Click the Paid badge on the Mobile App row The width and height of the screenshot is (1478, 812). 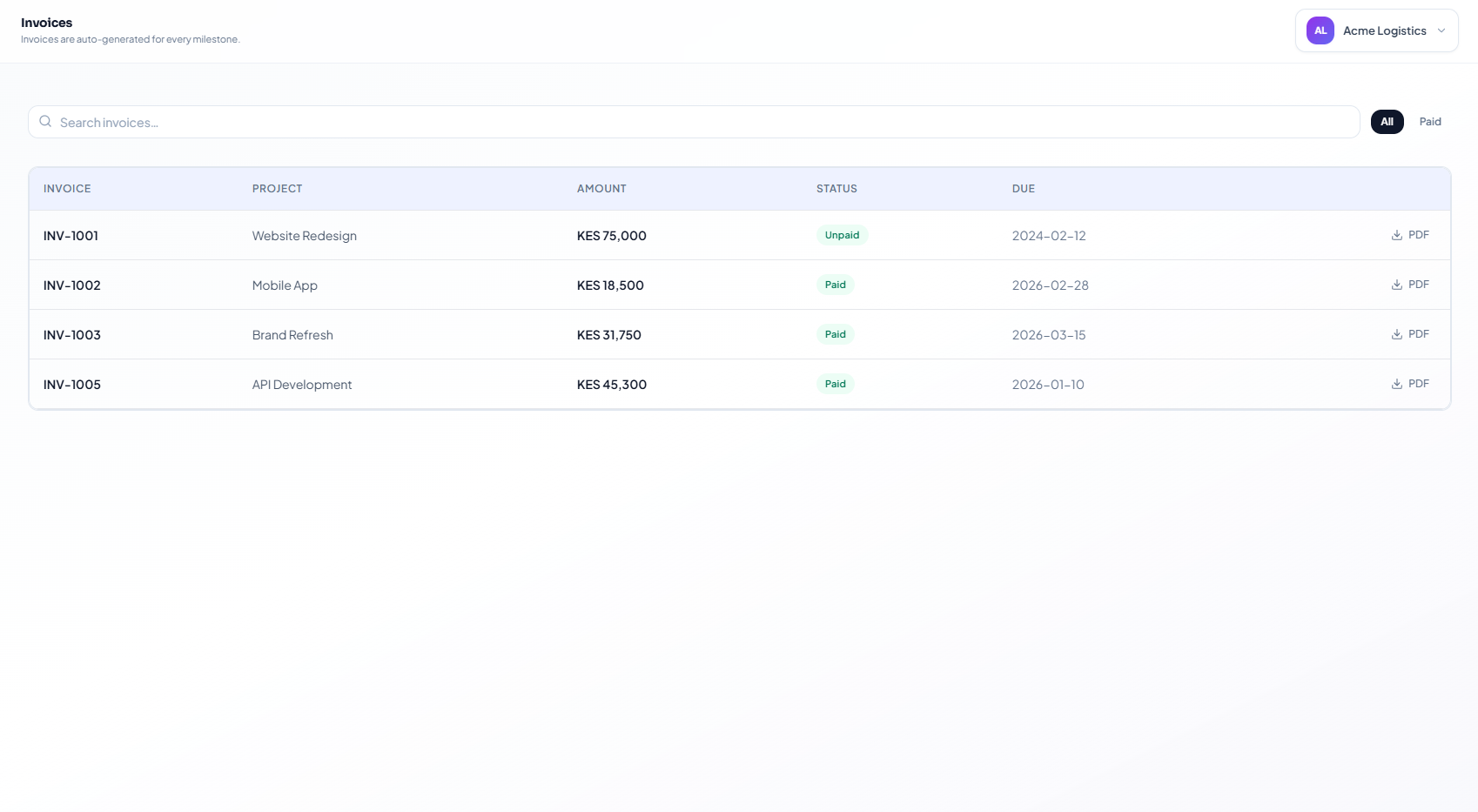[x=835, y=284]
